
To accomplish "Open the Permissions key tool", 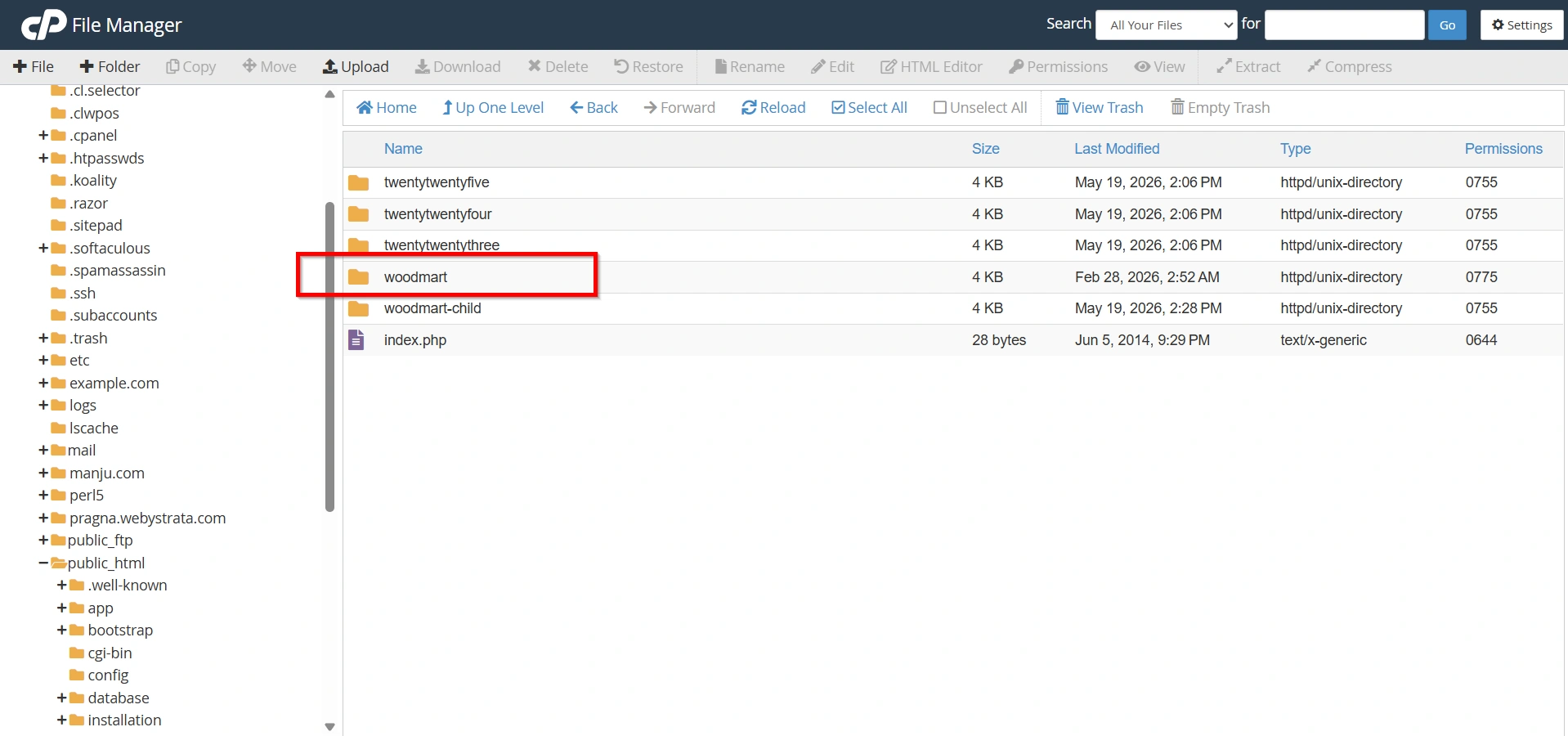I will [1059, 66].
